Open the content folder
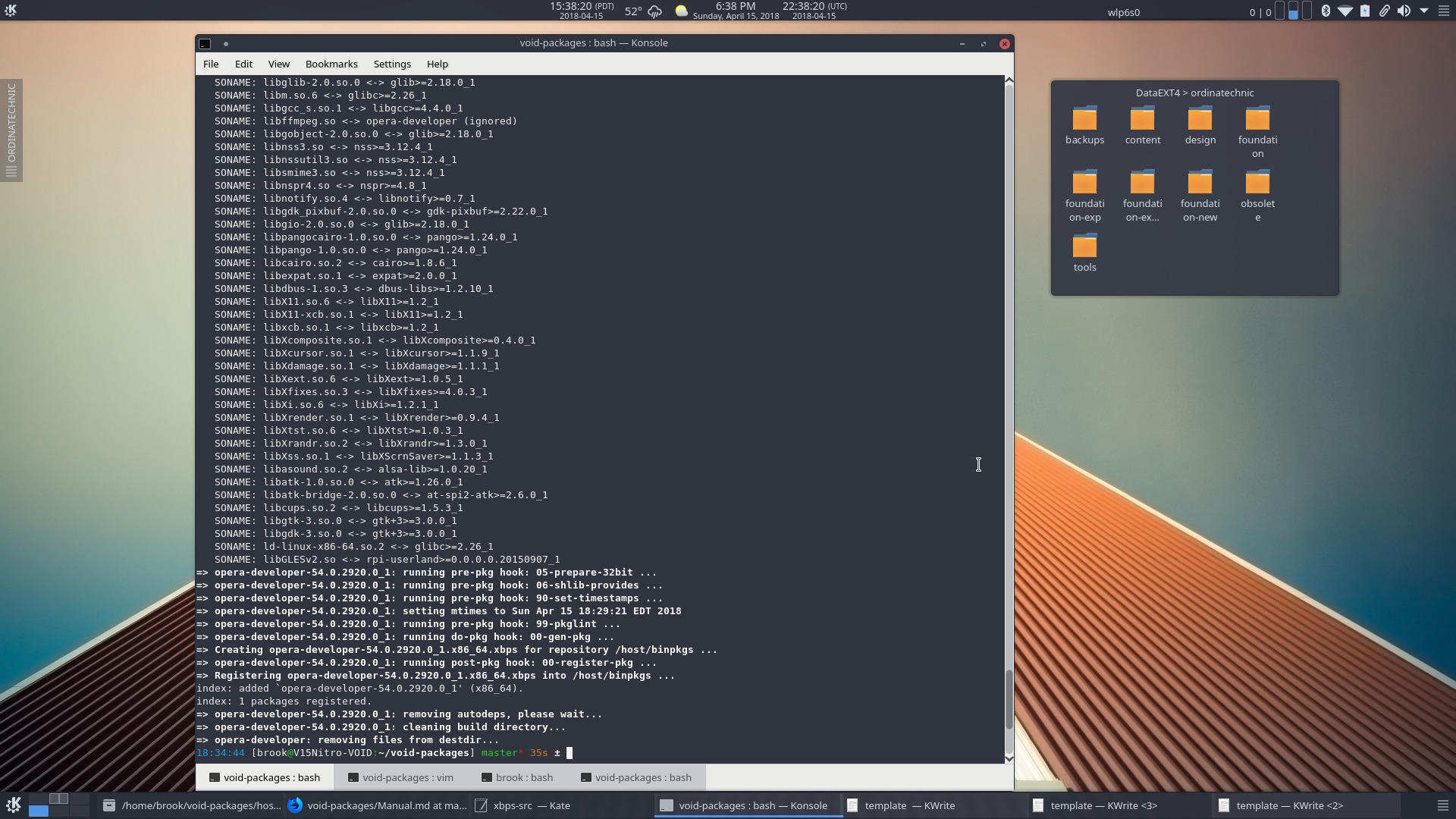This screenshot has width=1456, height=819. coord(1142,126)
